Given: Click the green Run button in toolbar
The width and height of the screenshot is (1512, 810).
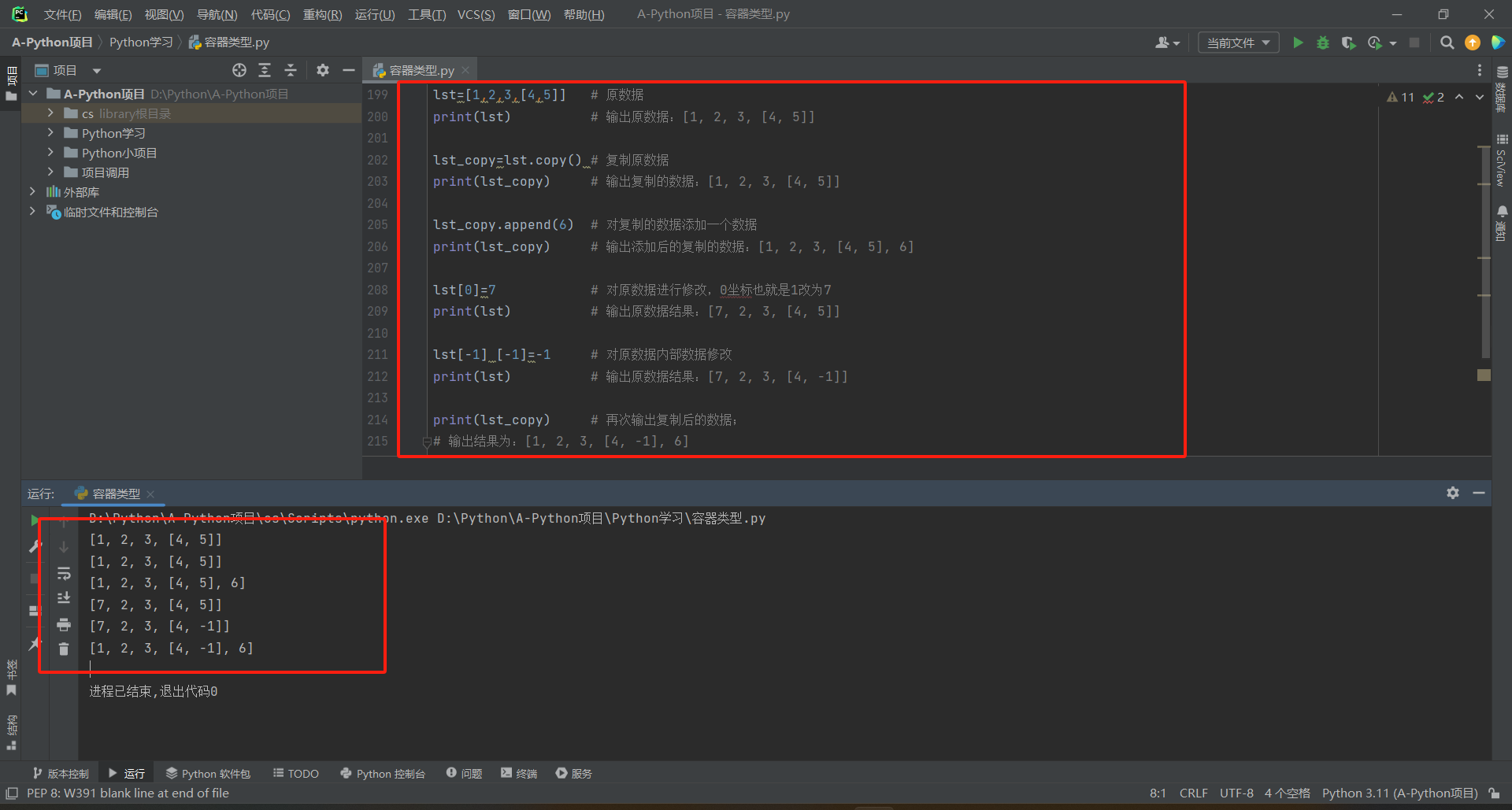Looking at the screenshot, I should click(1298, 43).
